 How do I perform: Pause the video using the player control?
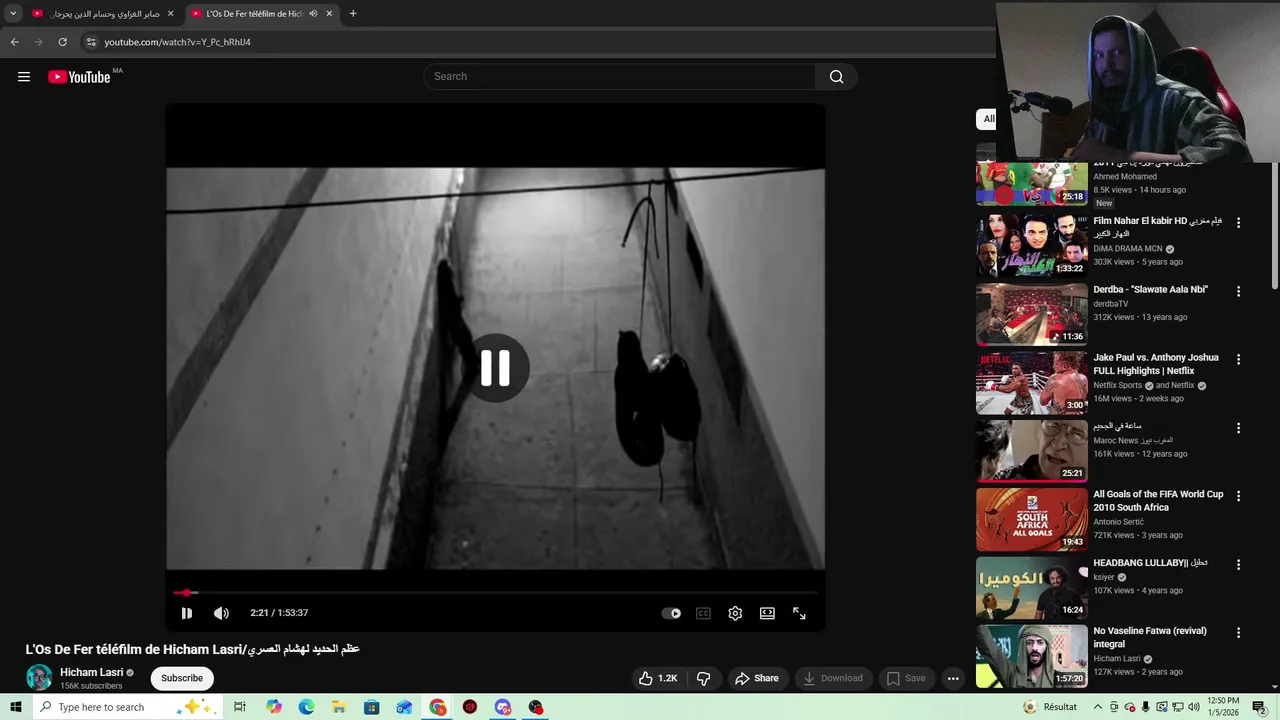coord(186,613)
